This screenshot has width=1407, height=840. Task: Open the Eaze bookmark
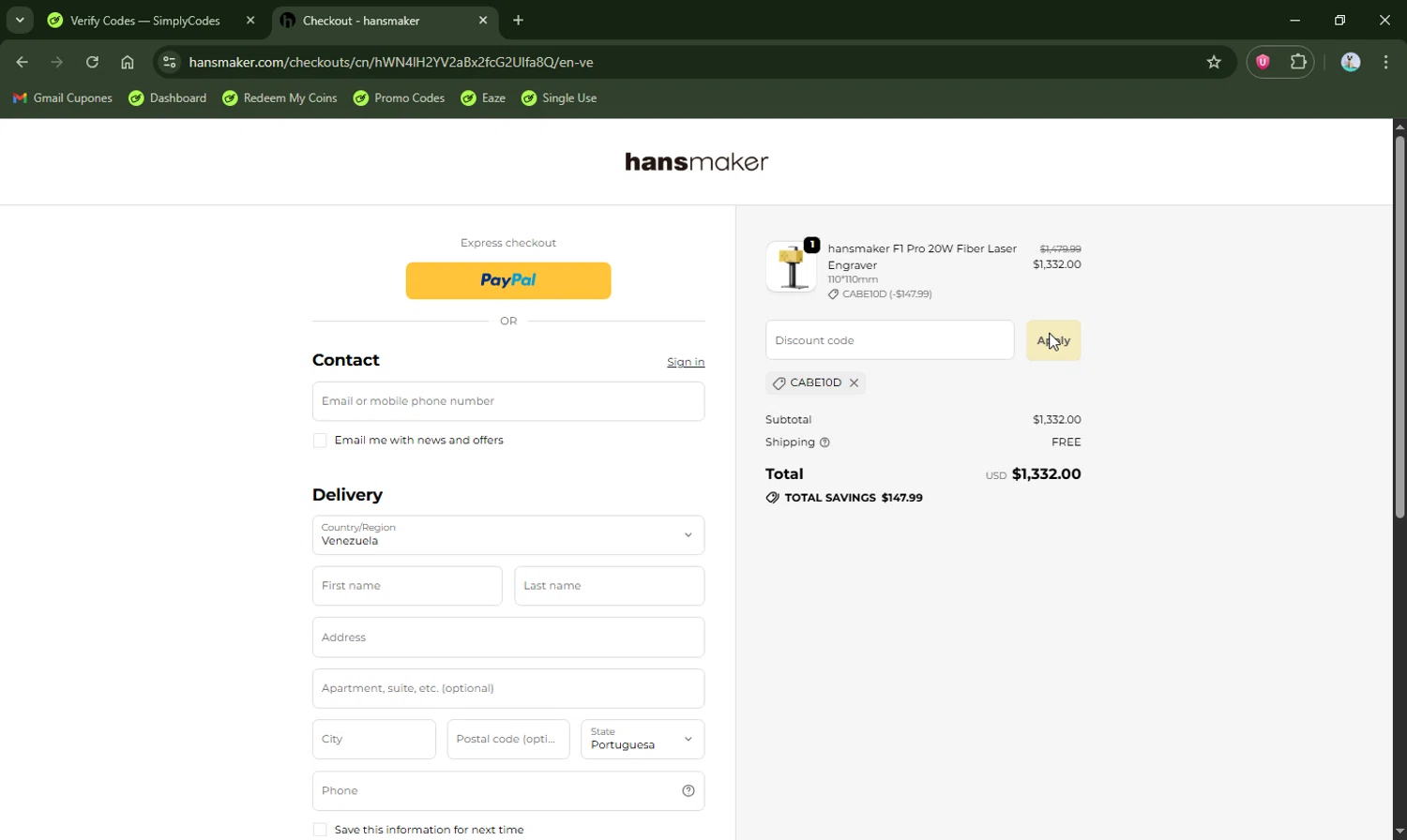tap(483, 98)
